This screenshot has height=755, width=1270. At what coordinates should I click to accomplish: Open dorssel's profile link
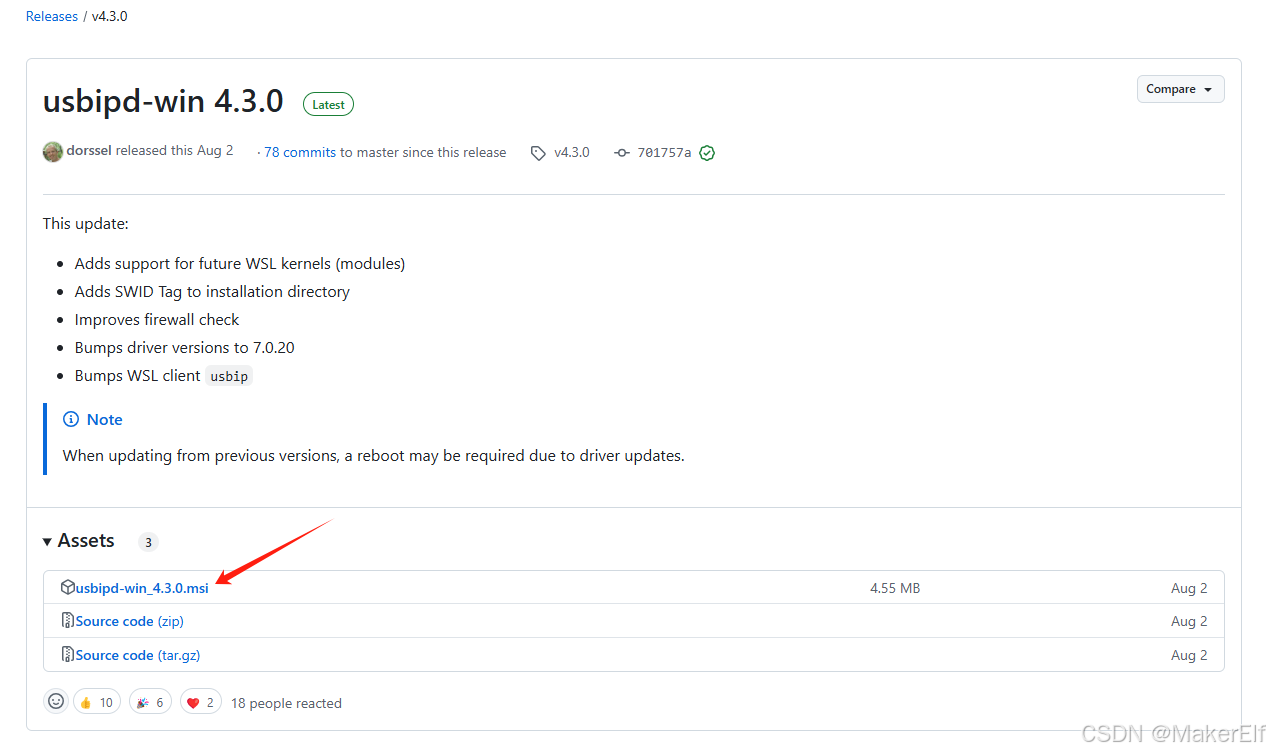pyautogui.click(x=89, y=151)
